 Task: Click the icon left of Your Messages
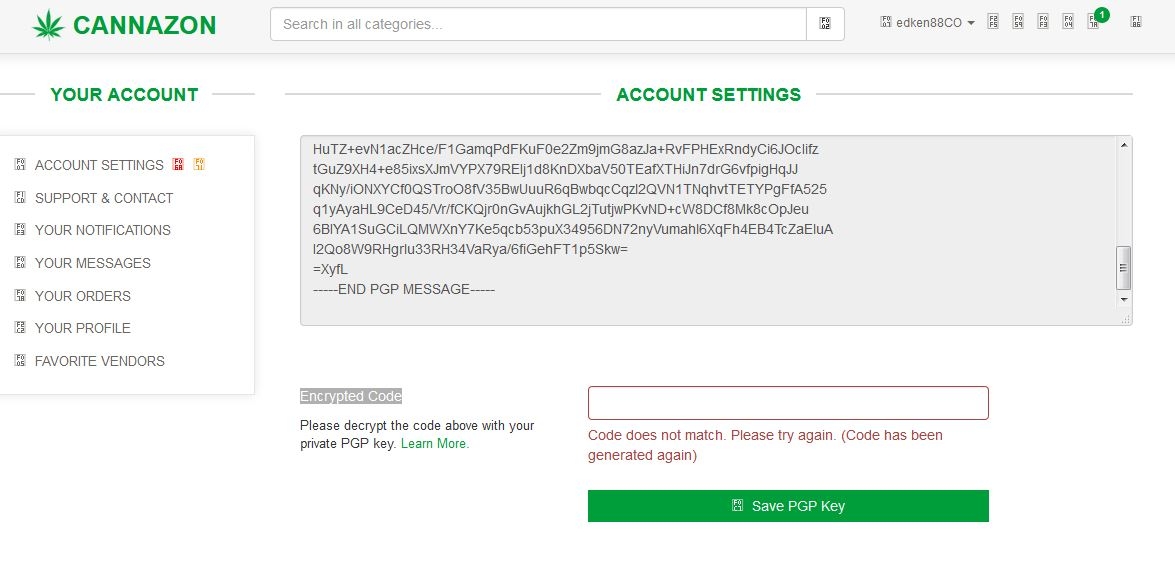[20, 262]
